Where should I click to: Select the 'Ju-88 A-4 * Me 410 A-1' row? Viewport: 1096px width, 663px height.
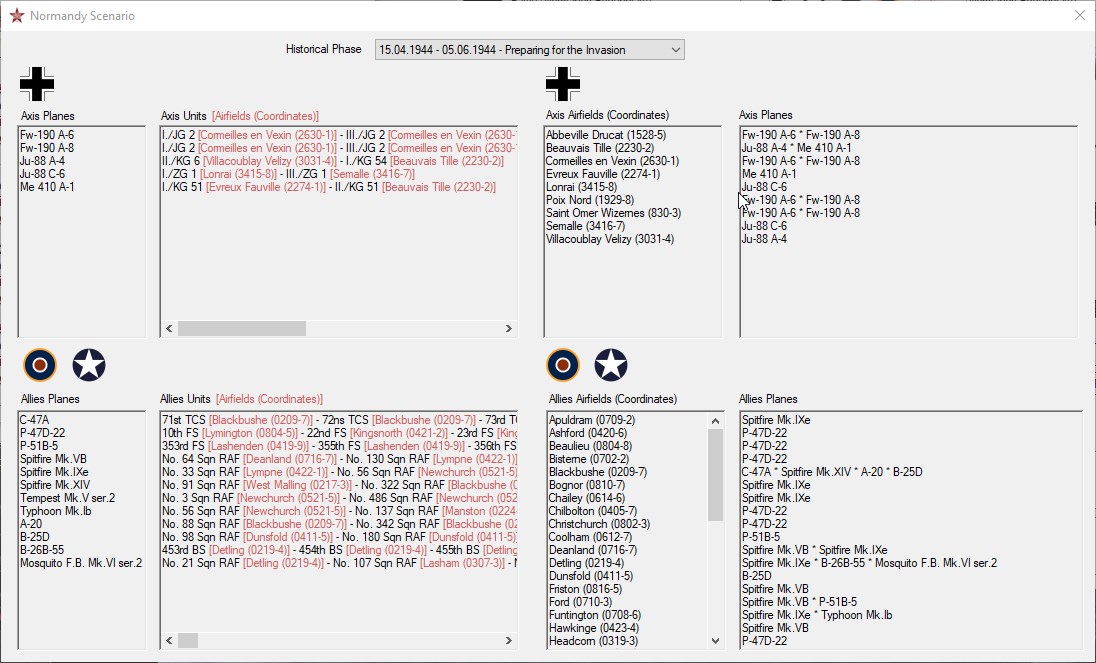[908, 148]
